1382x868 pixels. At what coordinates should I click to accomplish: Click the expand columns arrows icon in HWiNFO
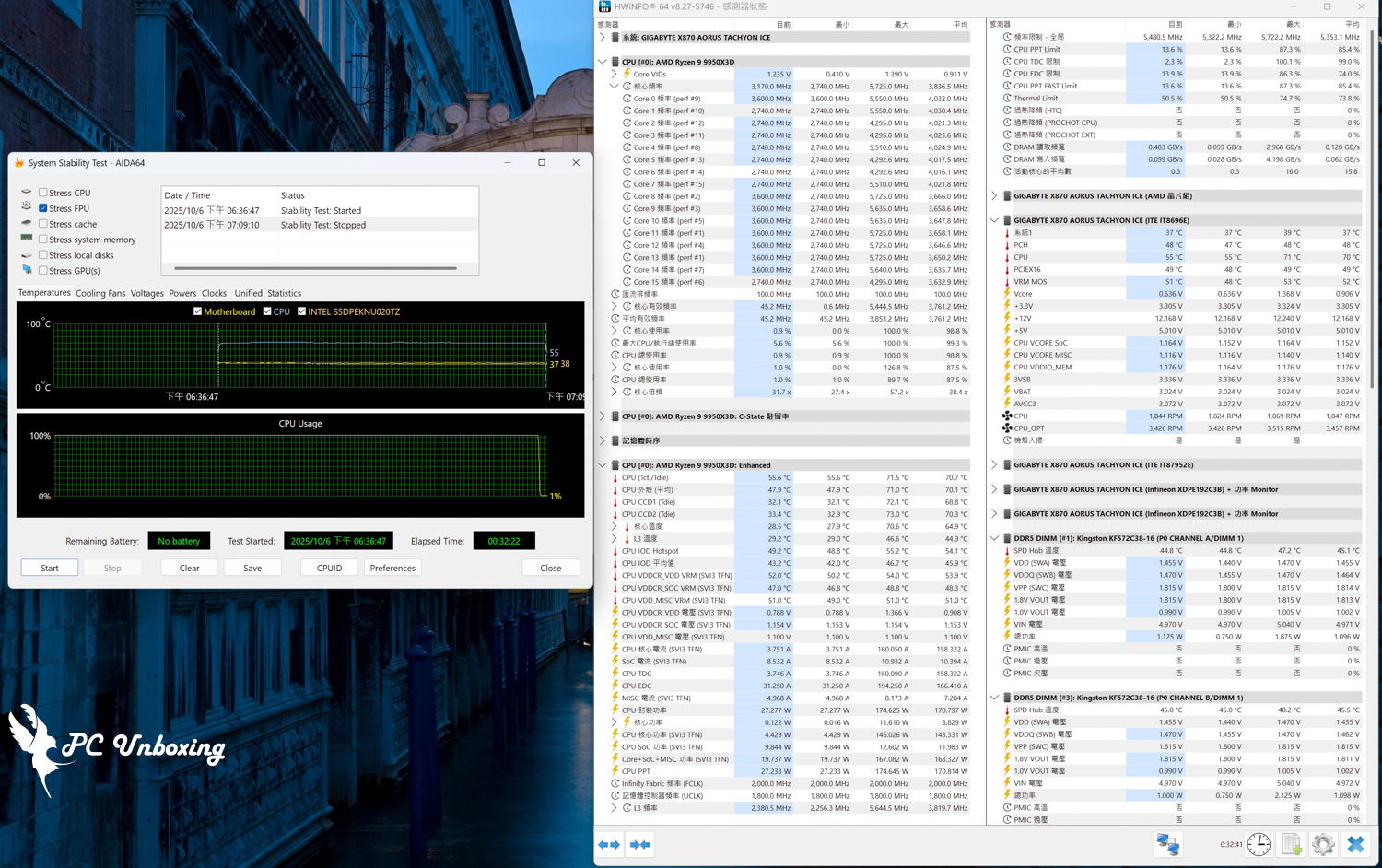coord(609,844)
